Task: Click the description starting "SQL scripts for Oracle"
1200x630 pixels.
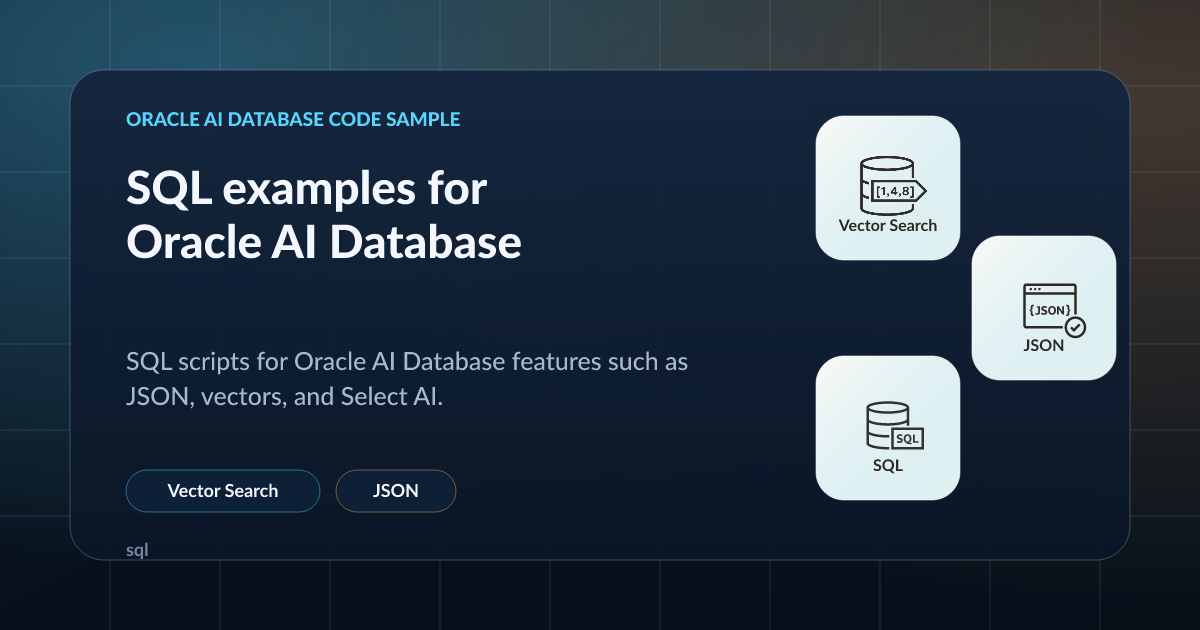Action: point(407,378)
